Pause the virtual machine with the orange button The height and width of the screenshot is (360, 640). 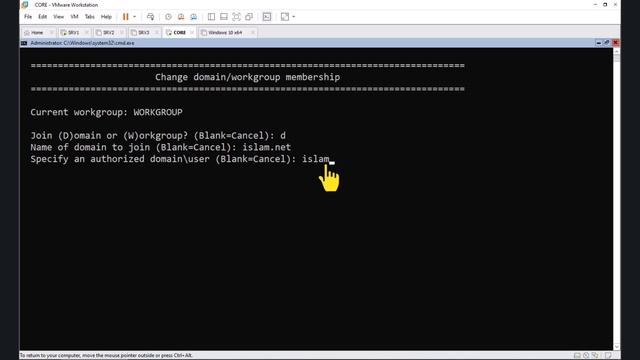126,17
